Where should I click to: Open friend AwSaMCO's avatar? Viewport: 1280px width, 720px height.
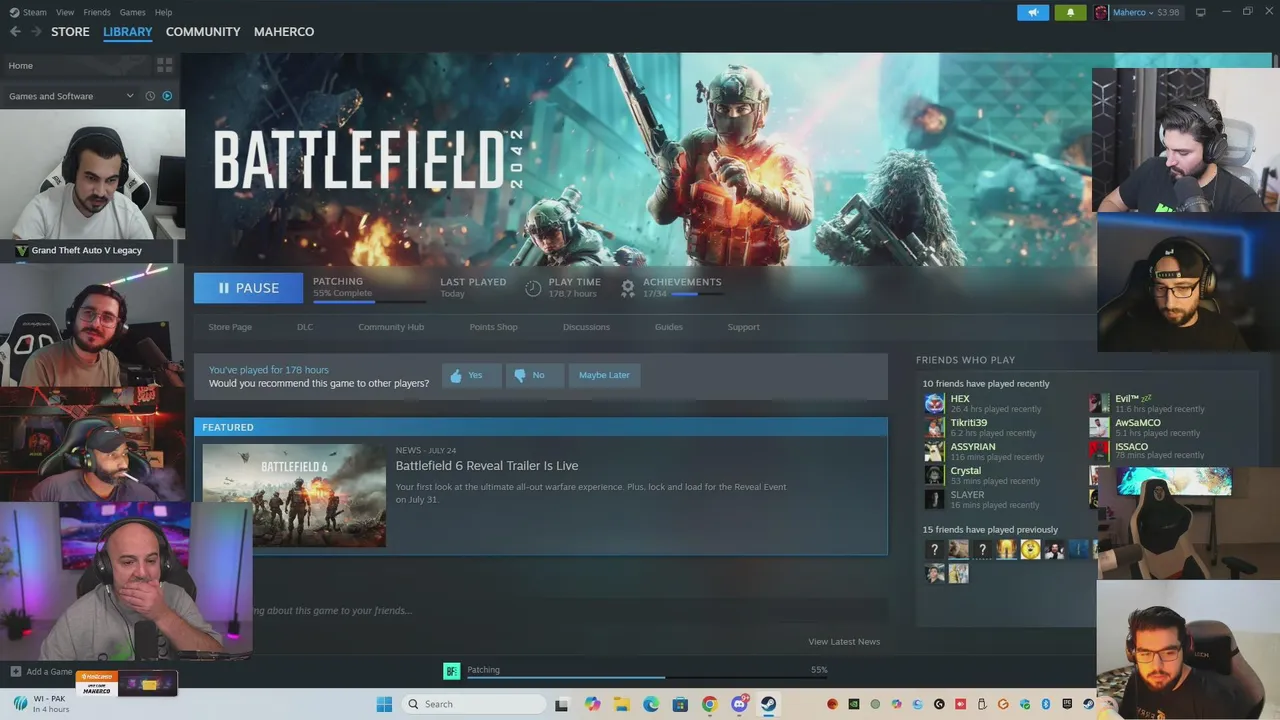[x=1099, y=428]
